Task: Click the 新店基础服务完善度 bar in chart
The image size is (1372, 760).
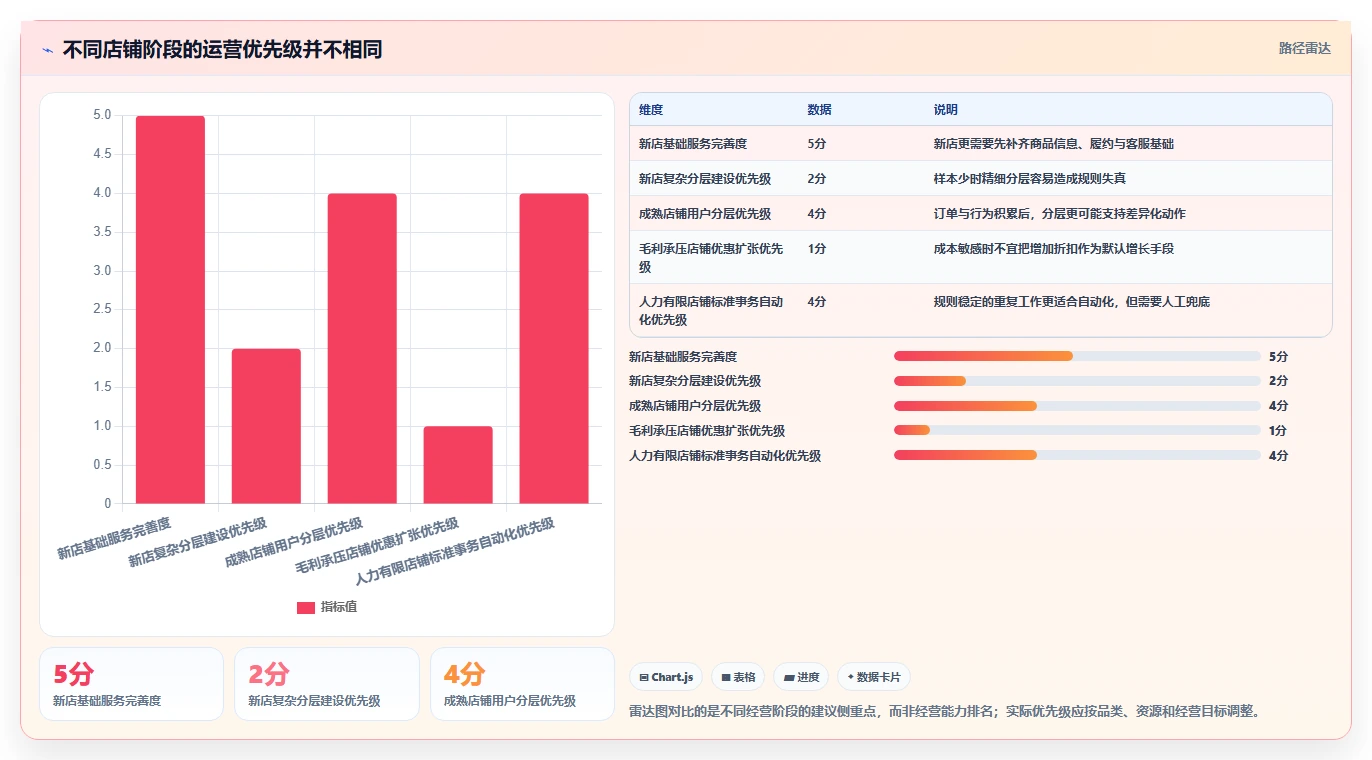Action: (x=170, y=310)
